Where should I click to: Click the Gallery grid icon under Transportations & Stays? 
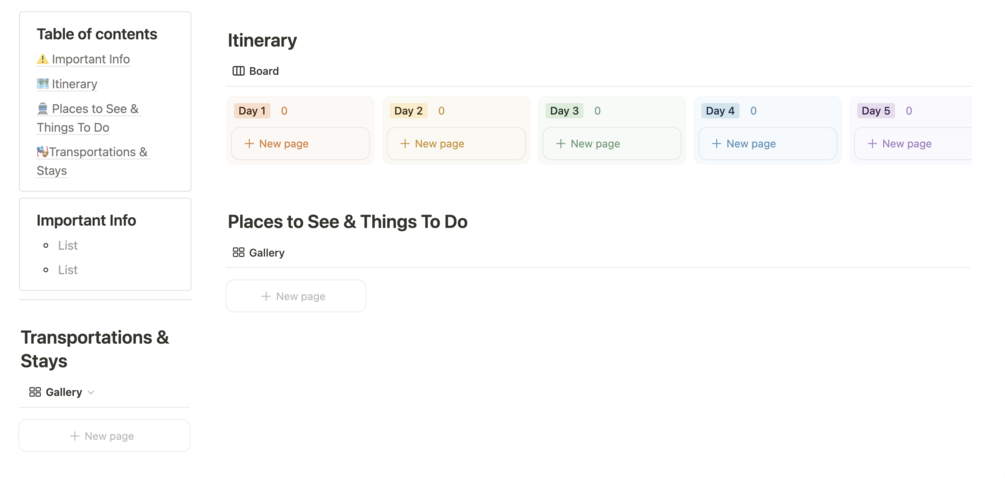click(x=35, y=392)
